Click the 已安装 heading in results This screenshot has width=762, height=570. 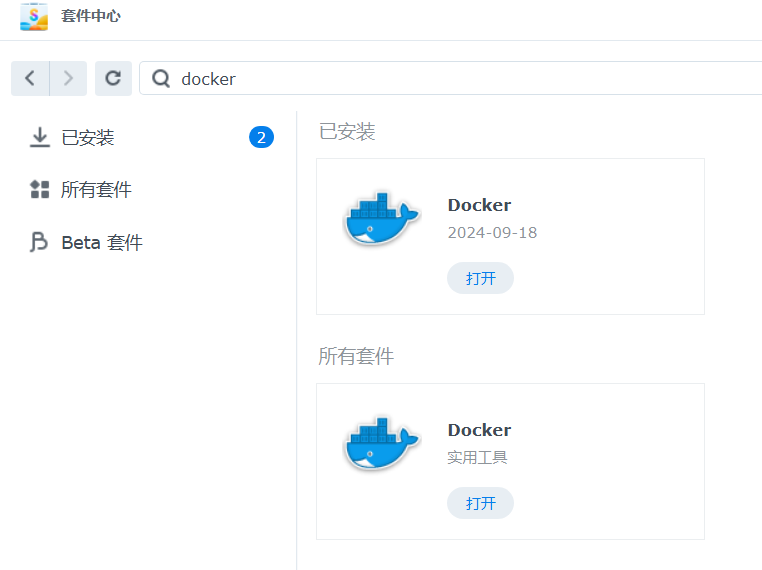tap(347, 132)
